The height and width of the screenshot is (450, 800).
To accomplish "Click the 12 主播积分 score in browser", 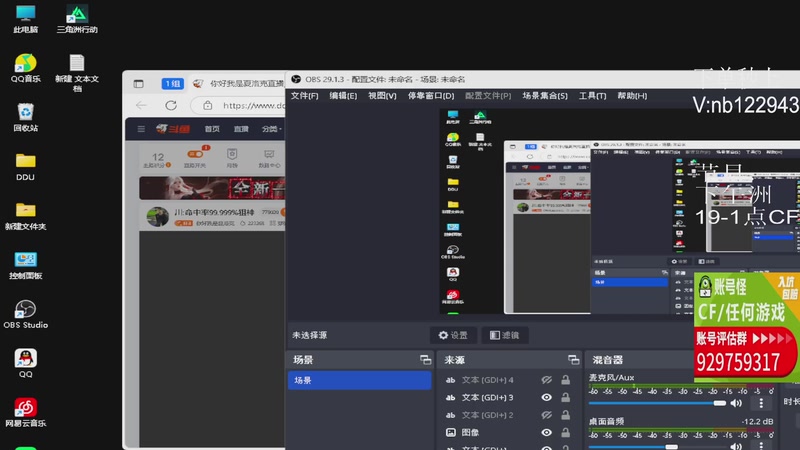I will (158, 159).
